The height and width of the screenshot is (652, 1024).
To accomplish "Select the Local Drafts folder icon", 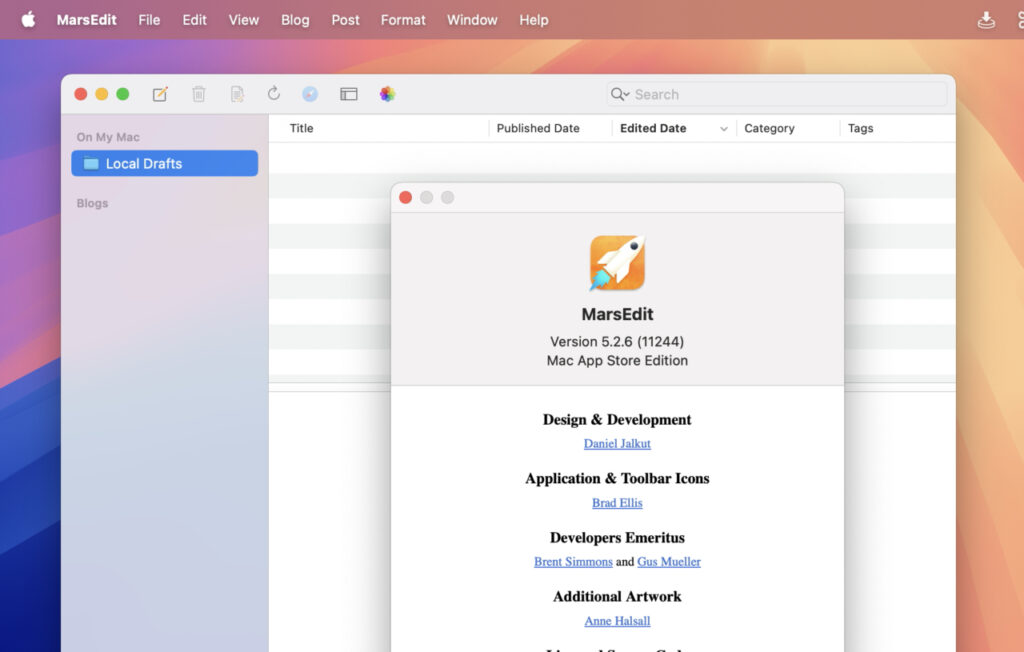I will point(93,163).
